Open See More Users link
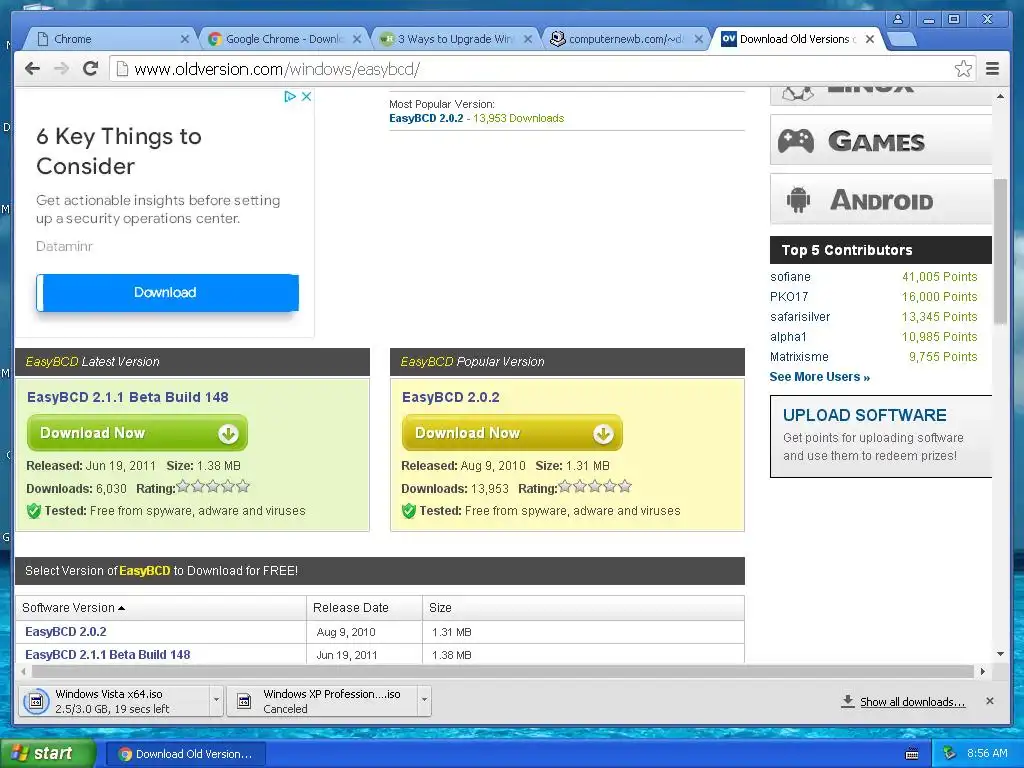1024x768 pixels. click(x=819, y=377)
